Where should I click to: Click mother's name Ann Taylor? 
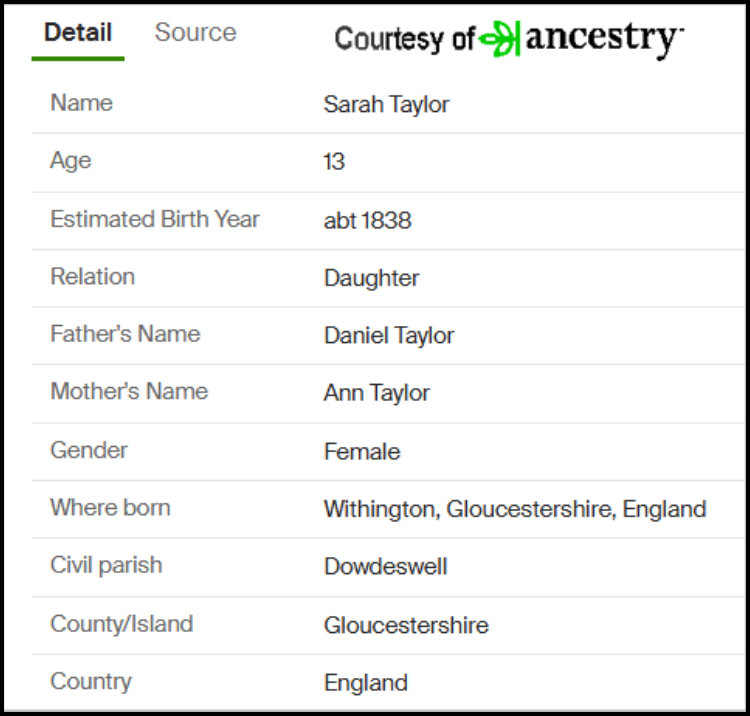(x=376, y=394)
